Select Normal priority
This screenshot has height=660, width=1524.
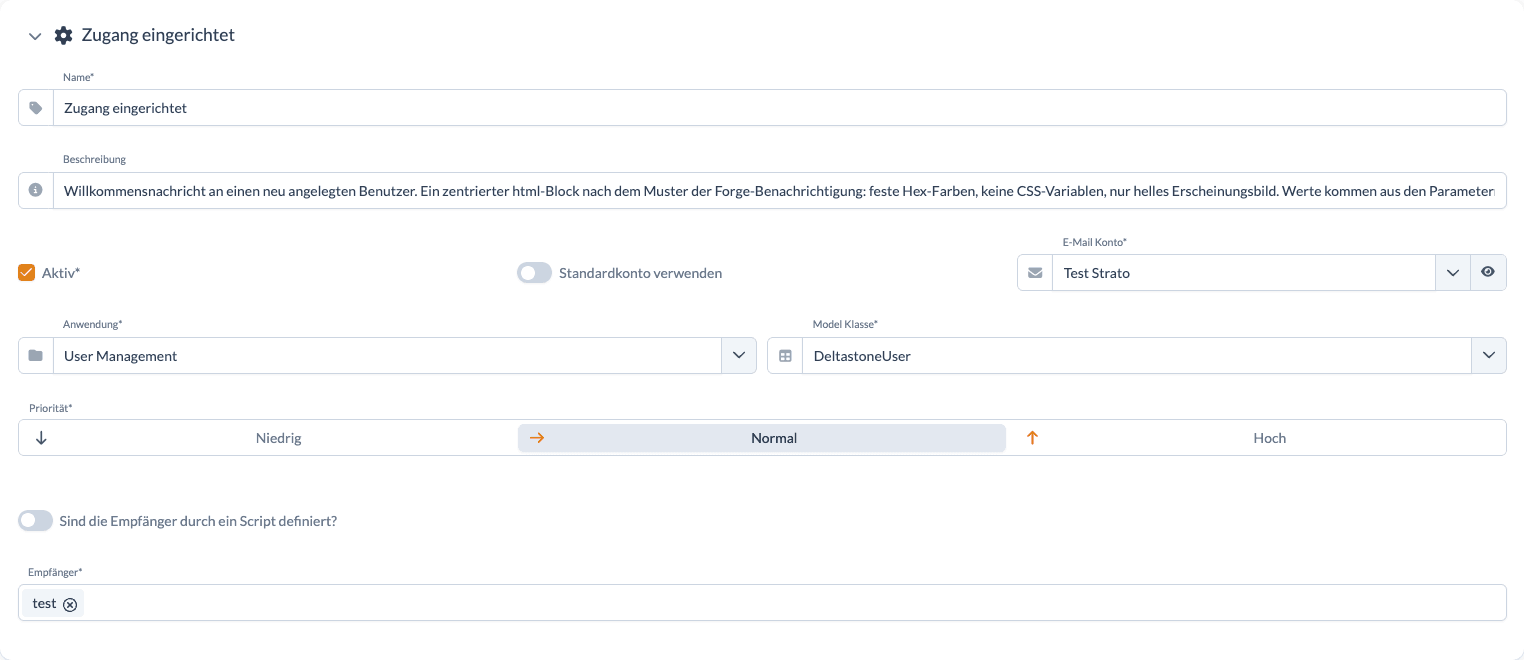coord(762,438)
